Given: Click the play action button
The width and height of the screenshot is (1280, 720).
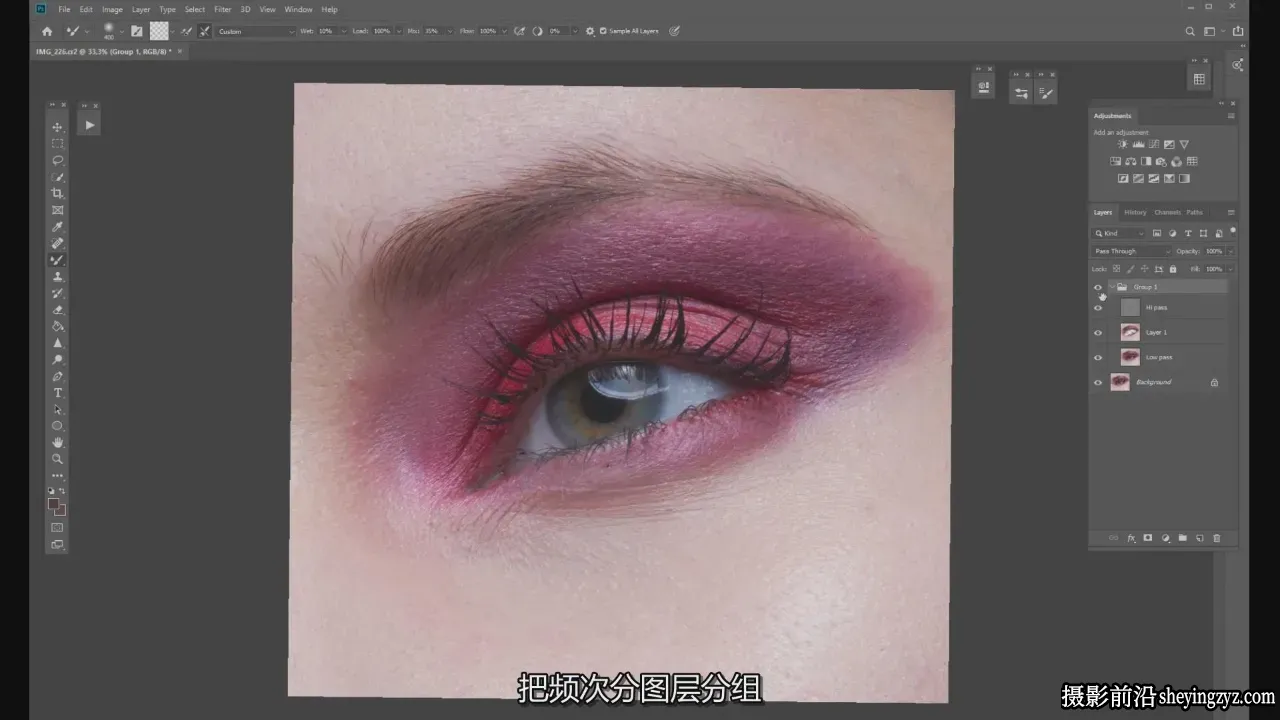Looking at the screenshot, I should tap(89, 125).
